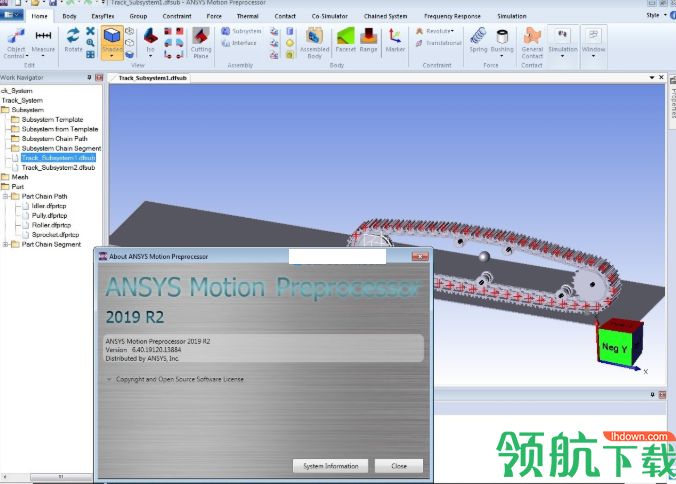
Task: Select Subsystem Chain Segment folder
Action: point(61,148)
